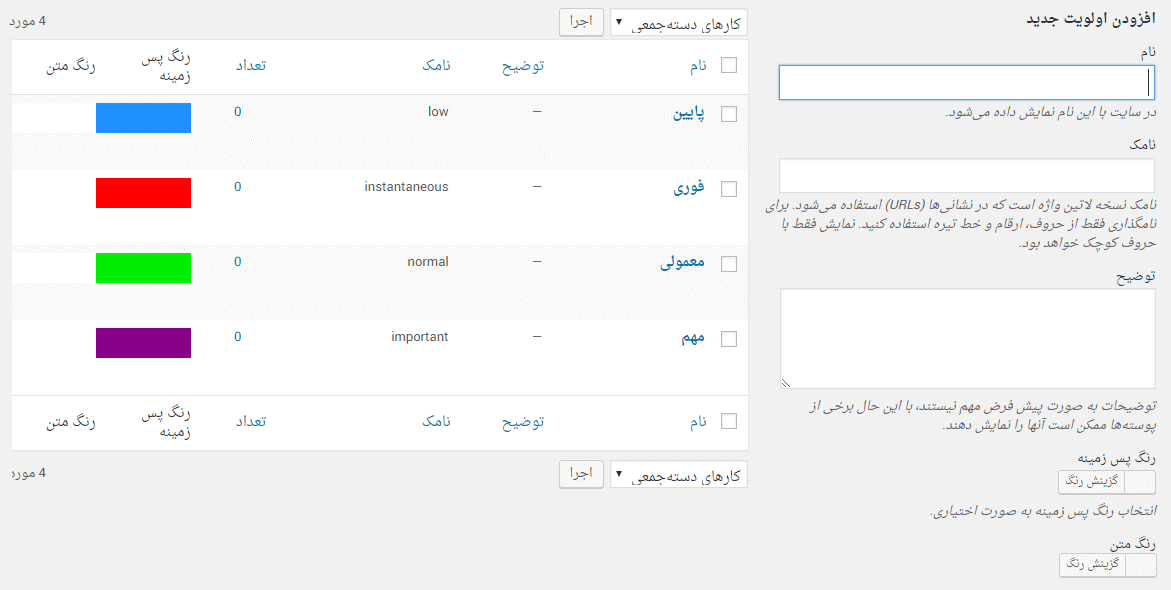The width and height of the screenshot is (1171, 590).
Task: Open گزینش رنگ picker for رنگ متن
Action: (1107, 565)
